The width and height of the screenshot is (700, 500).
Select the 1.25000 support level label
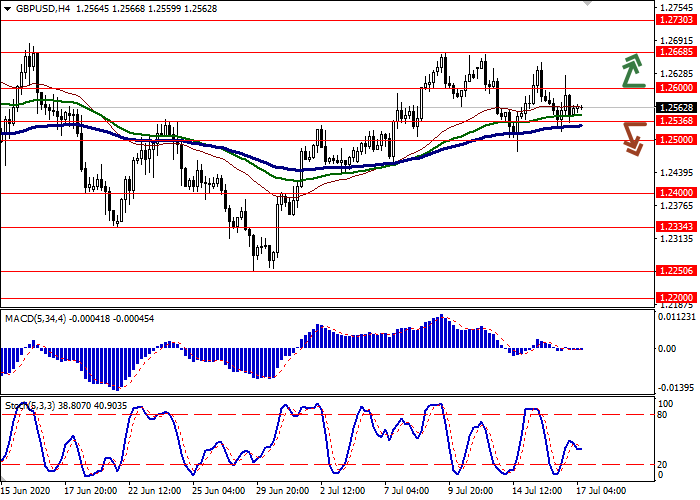click(677, 140)
